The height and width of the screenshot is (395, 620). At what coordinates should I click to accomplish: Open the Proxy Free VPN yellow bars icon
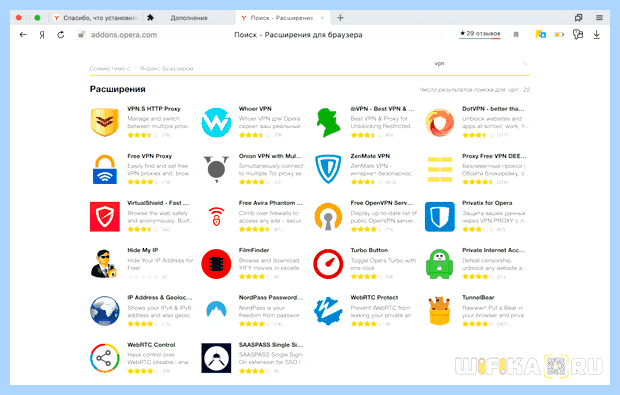click(x=440, y=169)
